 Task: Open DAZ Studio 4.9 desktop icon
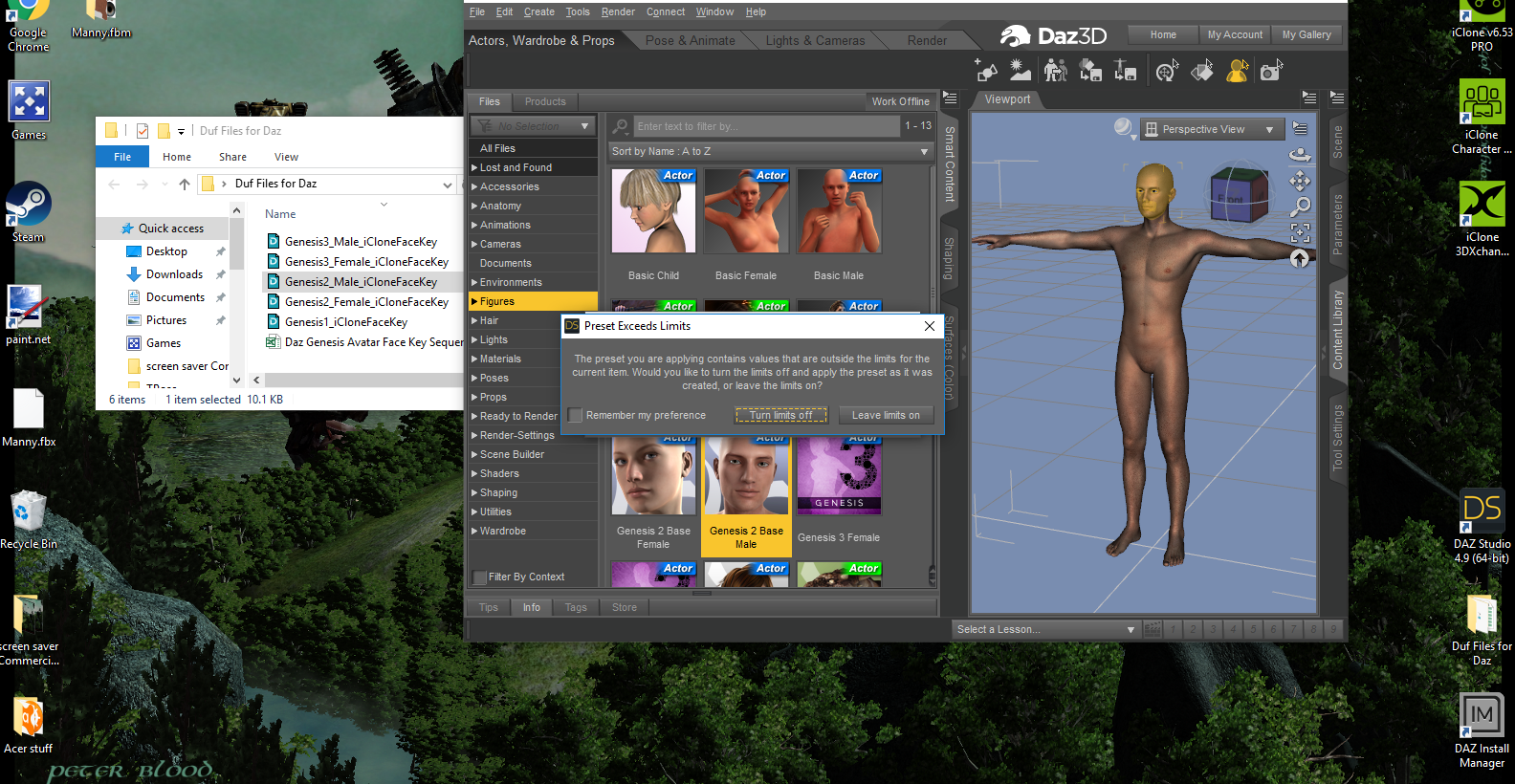tap(1482, 527)
